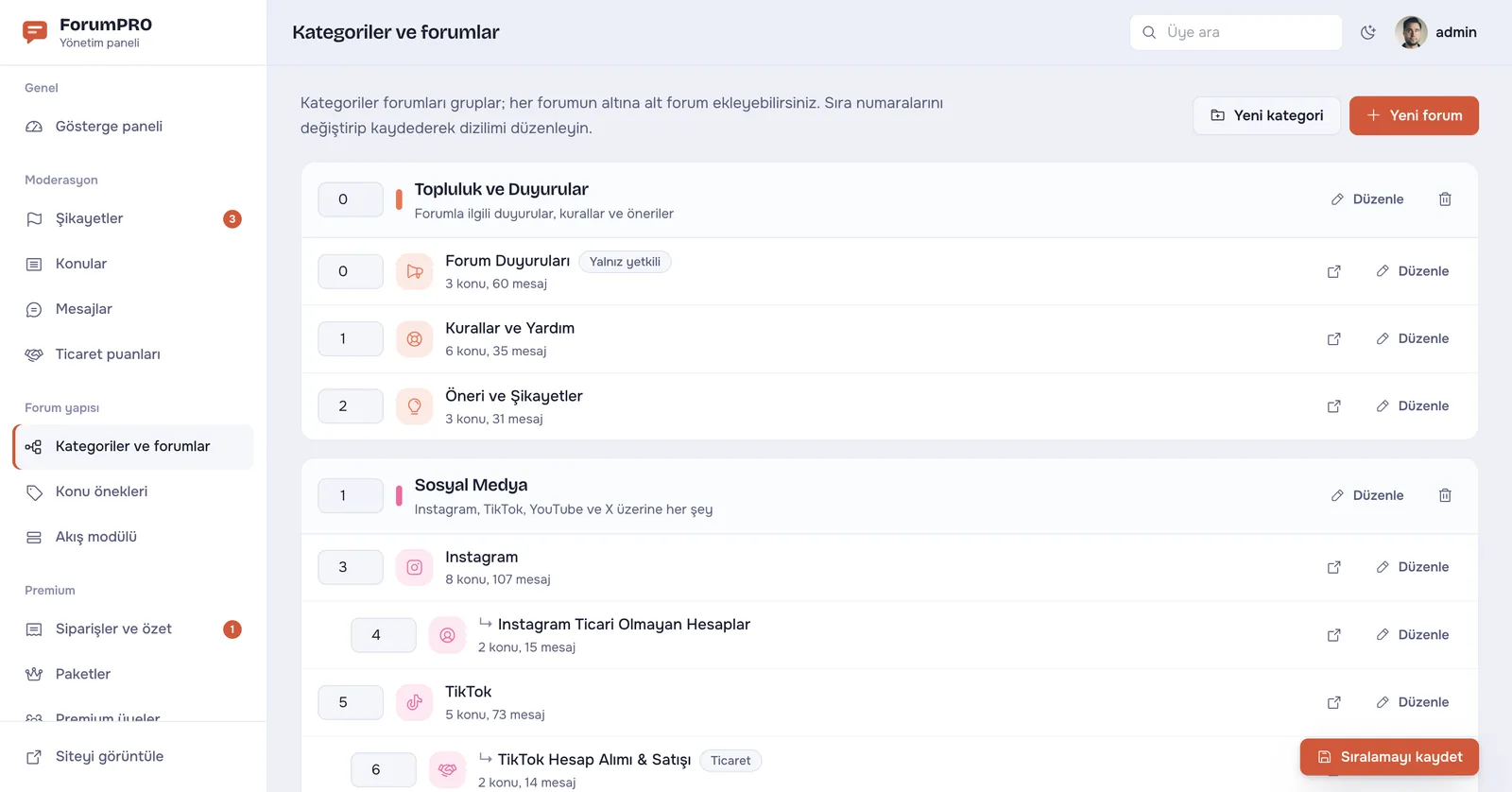Click the Yalnız yetkili badge
Image resolution: width=1512 pixels, height=792 pixels.
pos(625,262)
